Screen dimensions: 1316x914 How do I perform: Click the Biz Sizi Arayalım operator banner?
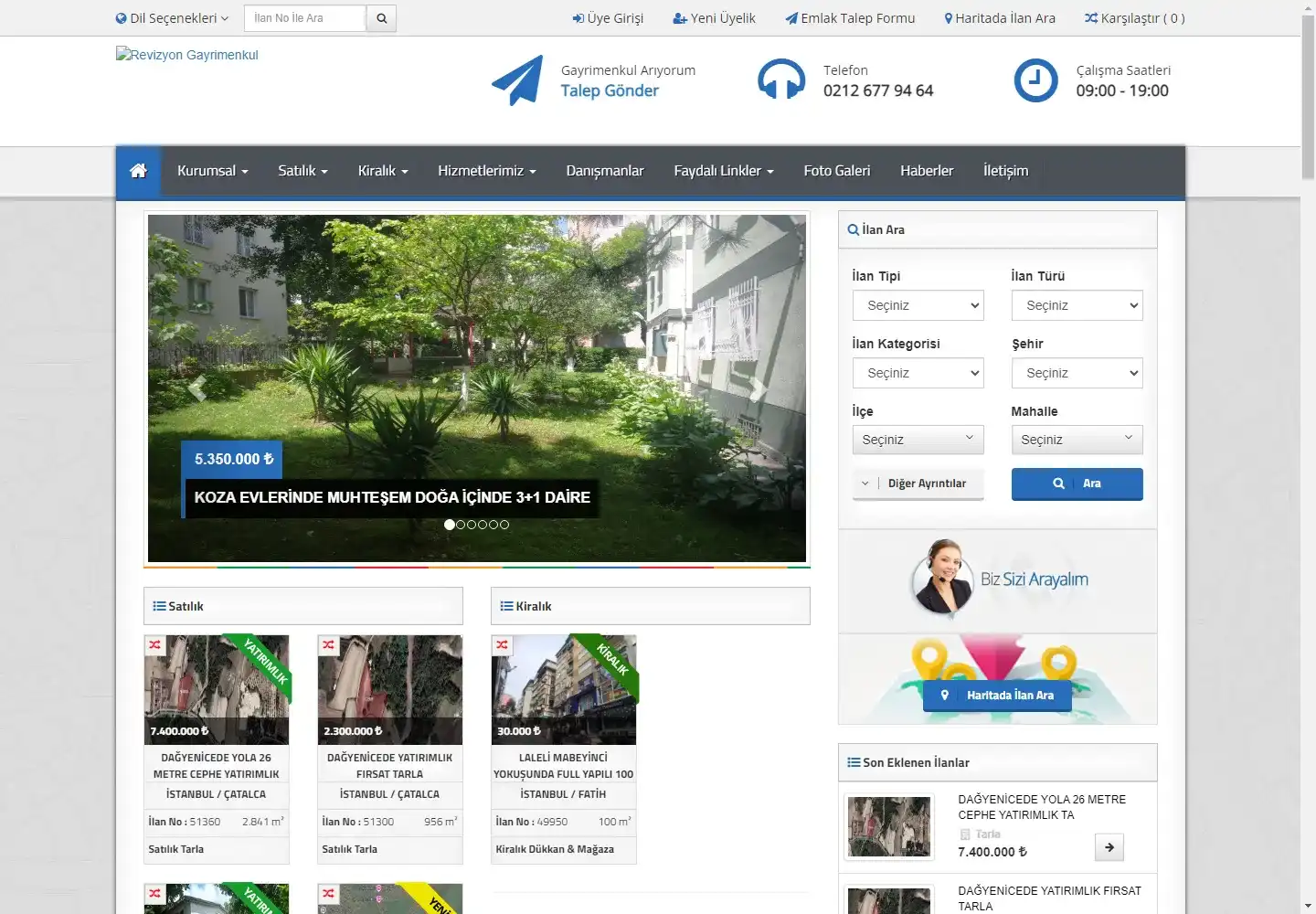(x=998, y=581)
